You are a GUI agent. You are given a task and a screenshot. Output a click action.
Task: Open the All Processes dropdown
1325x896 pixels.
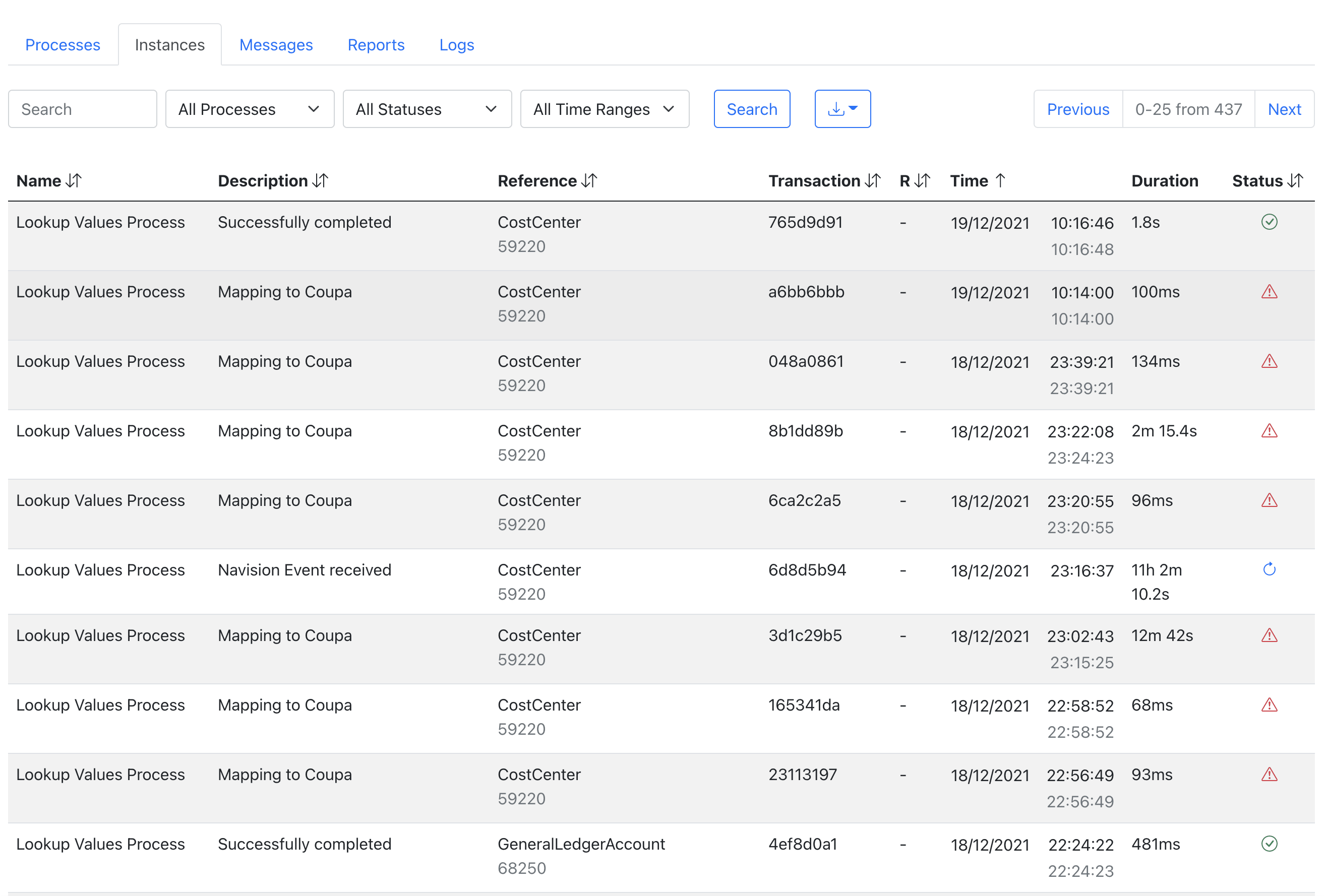coord(249,109)
